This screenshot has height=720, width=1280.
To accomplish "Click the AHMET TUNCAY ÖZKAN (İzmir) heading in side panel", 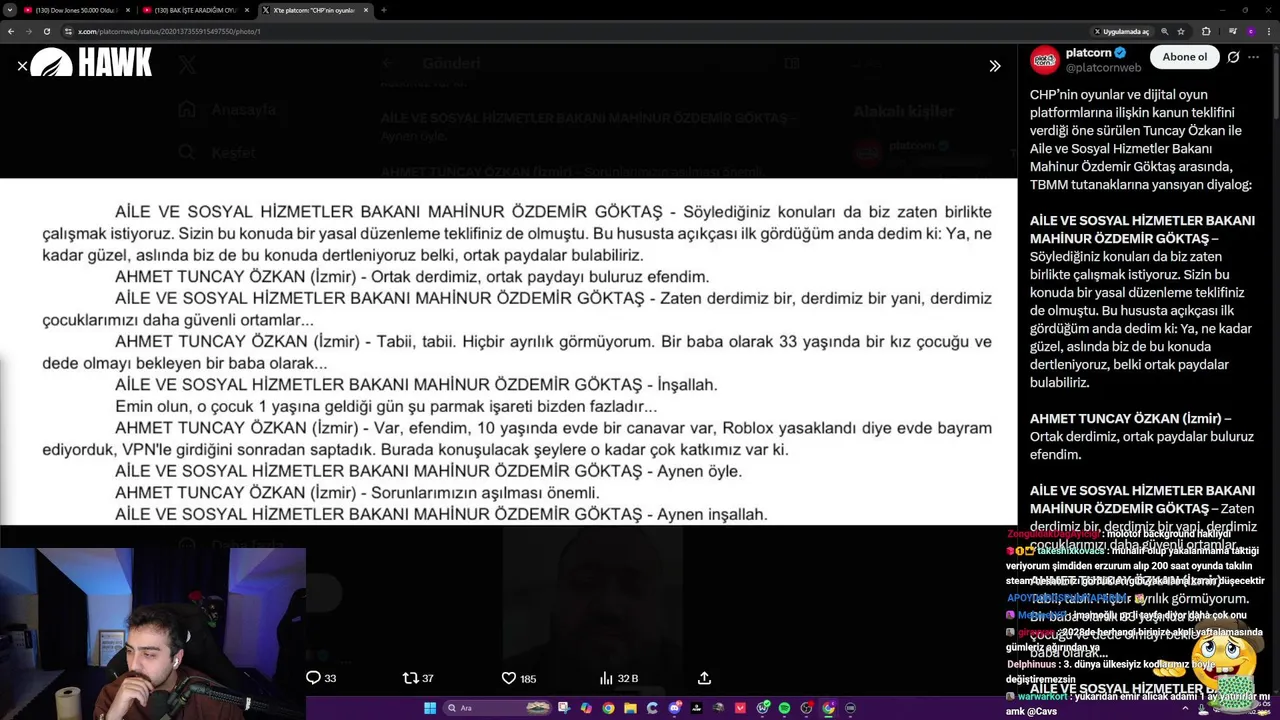I will 1130,418.
